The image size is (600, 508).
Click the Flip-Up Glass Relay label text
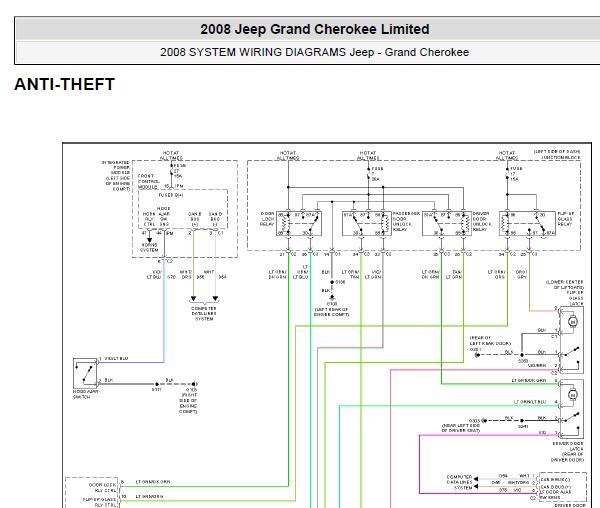coord(565,218)
